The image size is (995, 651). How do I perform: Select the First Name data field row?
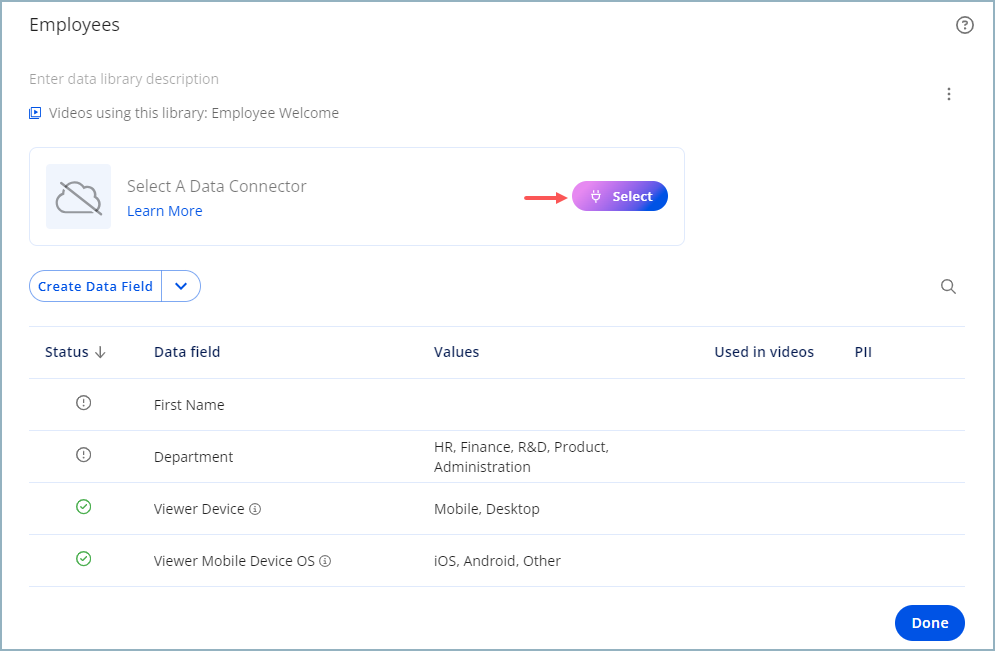(497, 405)
